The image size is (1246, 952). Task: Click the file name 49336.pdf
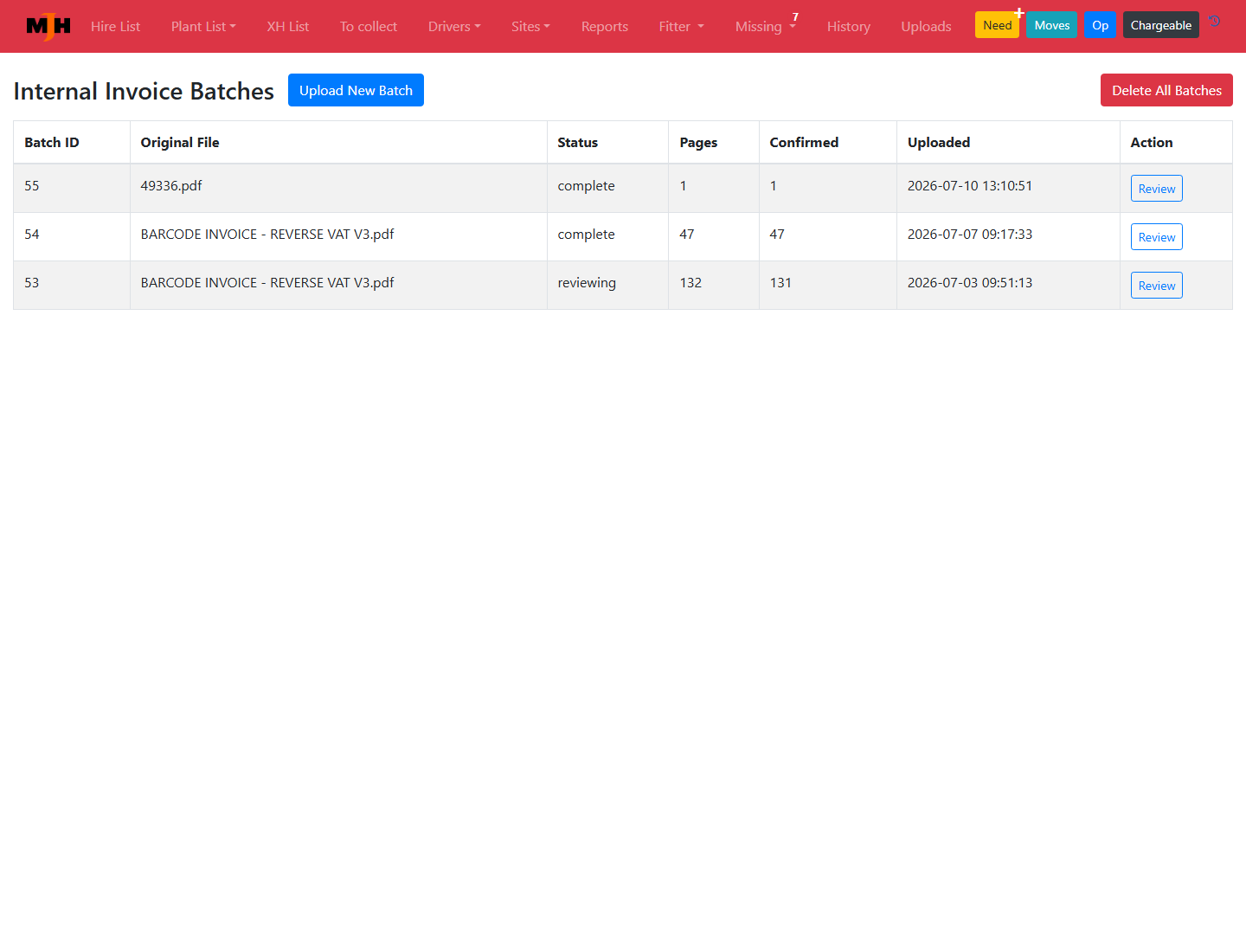[171, 185]
